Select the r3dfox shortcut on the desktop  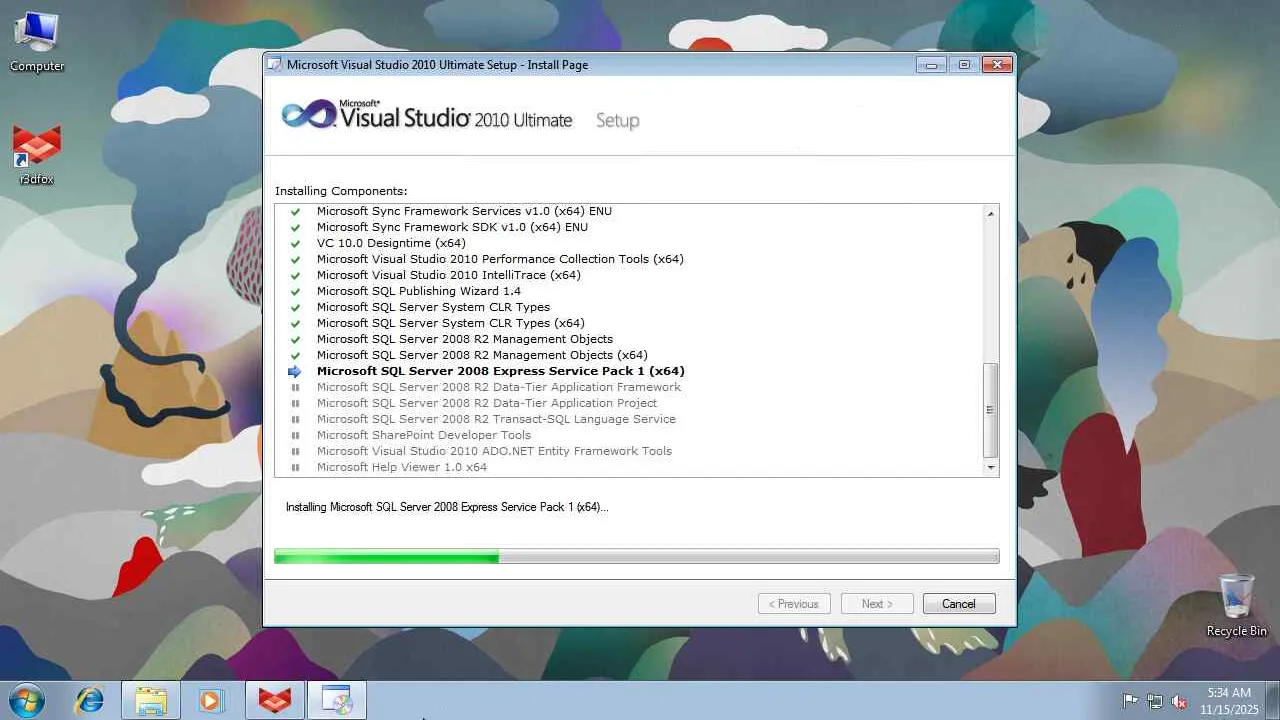37,156
